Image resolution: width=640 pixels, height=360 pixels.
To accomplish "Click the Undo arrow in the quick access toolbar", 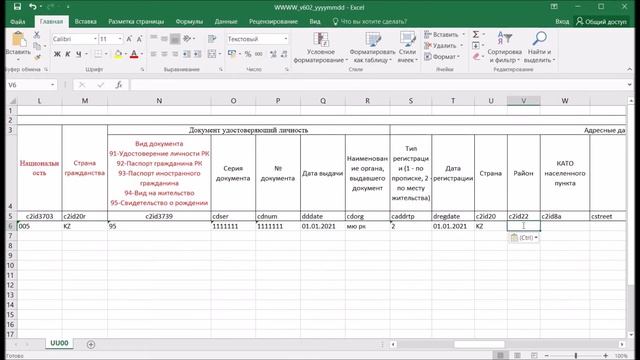I will point(33,7).
